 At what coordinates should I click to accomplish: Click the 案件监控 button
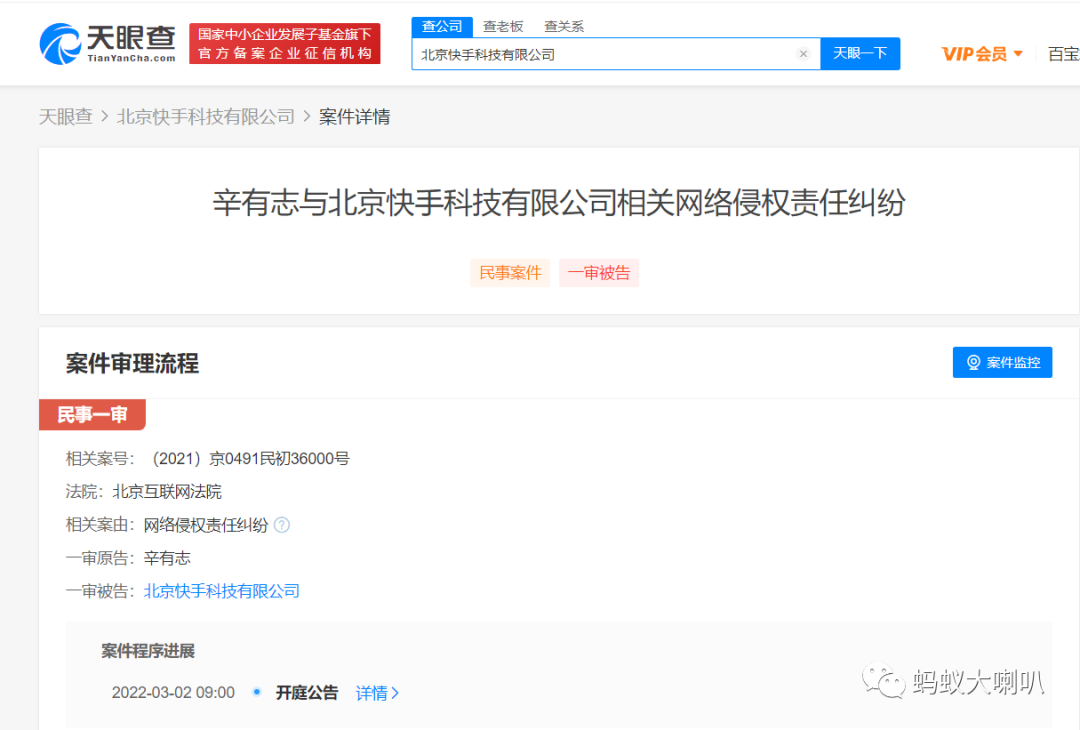[x=1002, y=362]
